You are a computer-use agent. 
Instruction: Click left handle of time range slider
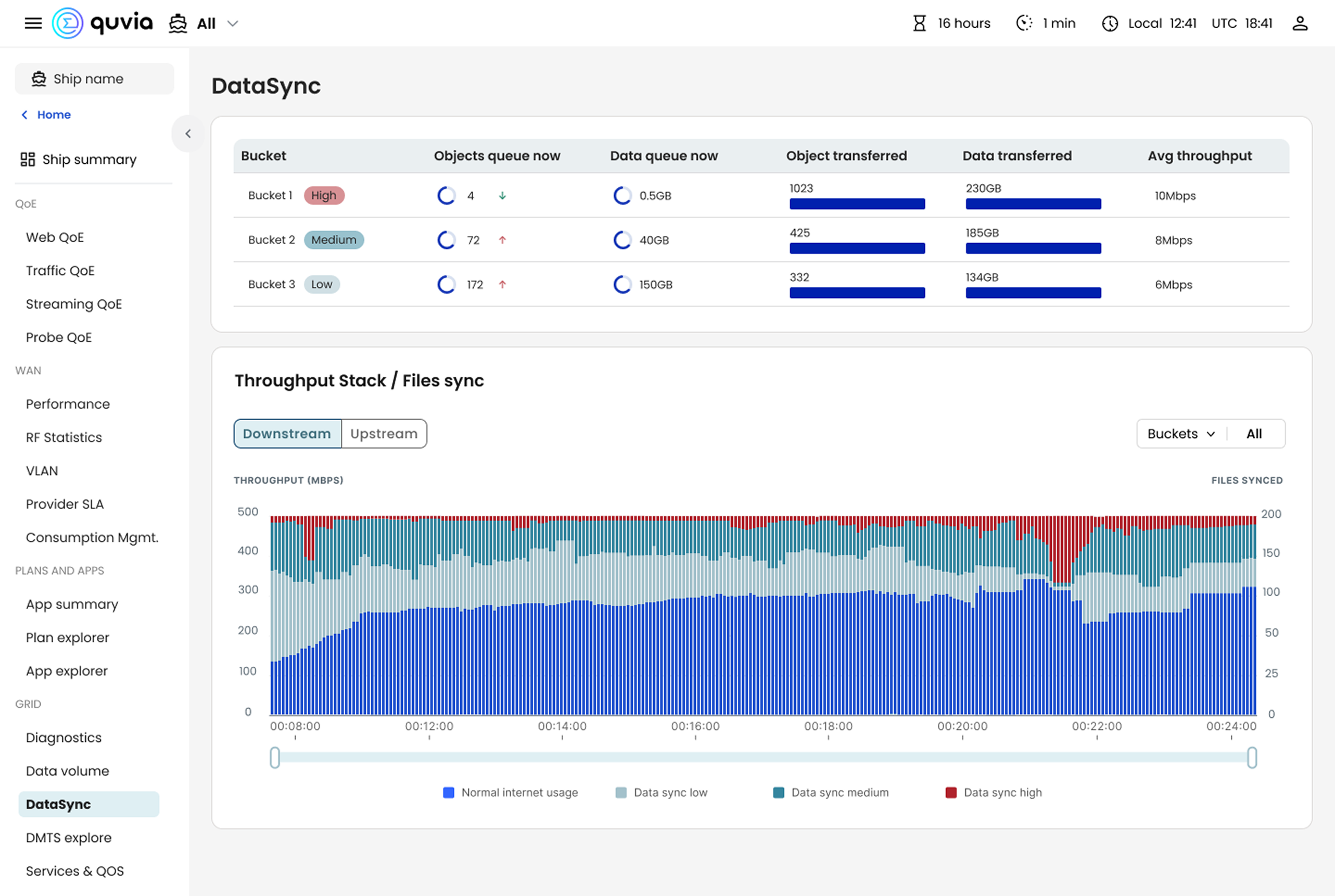click(275, 758)
